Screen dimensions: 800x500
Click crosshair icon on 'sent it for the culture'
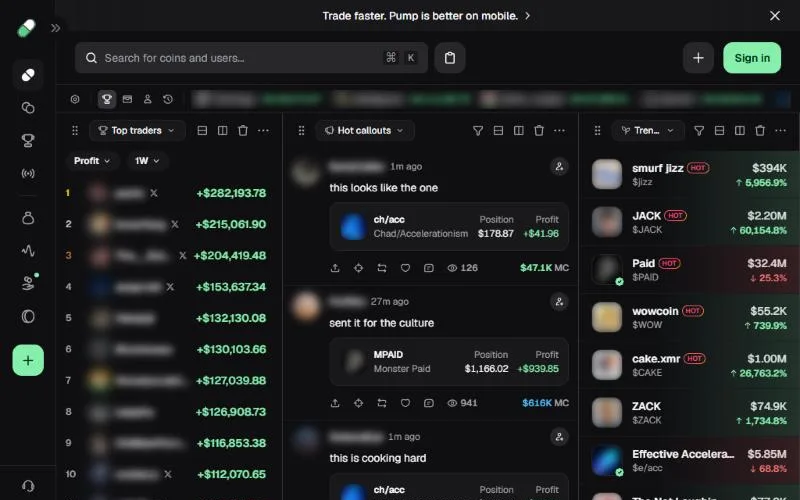(358, 403)
